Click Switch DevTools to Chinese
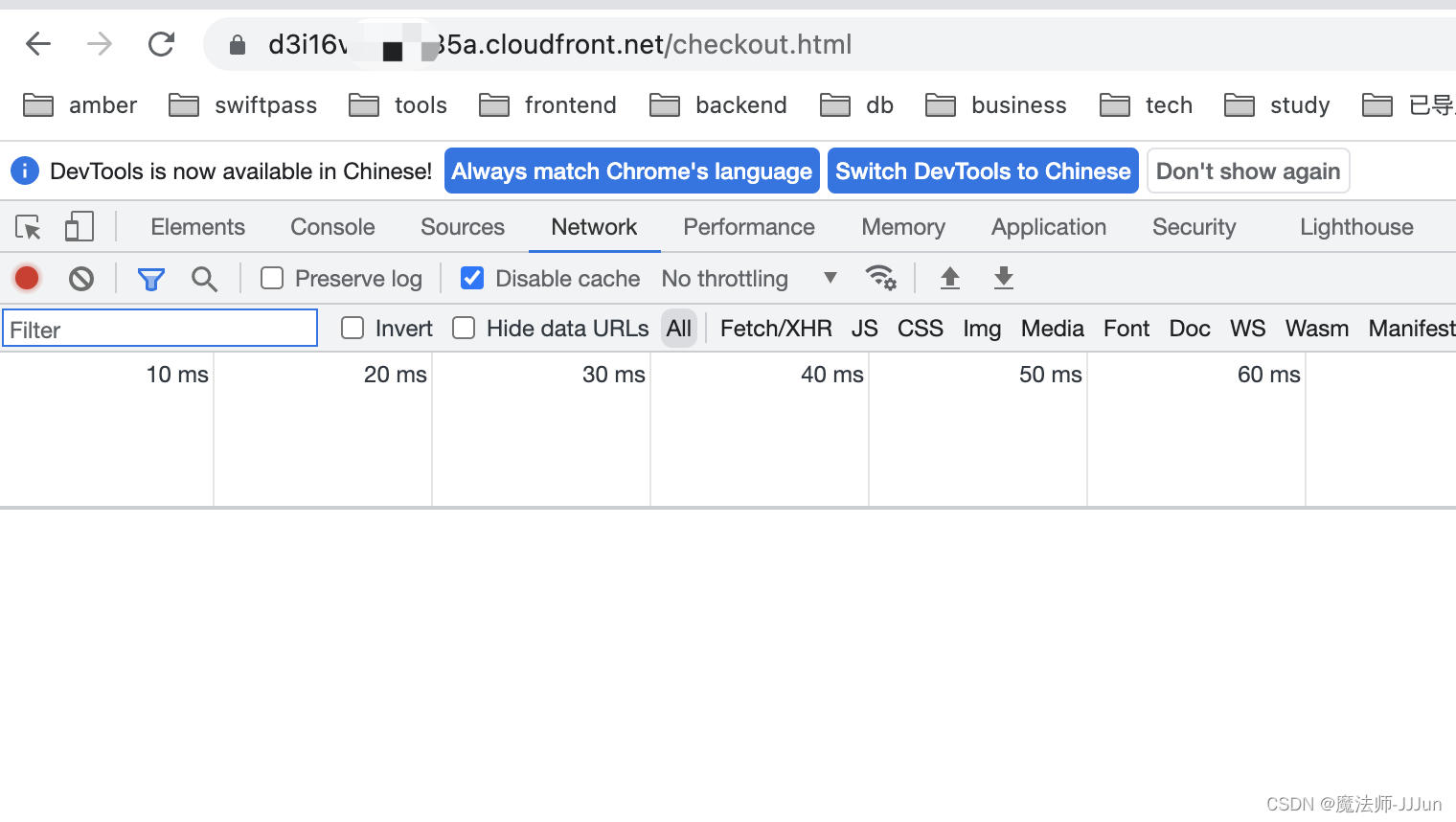The height and width of the screenshot is (822, 1456). tap(983, 171)
